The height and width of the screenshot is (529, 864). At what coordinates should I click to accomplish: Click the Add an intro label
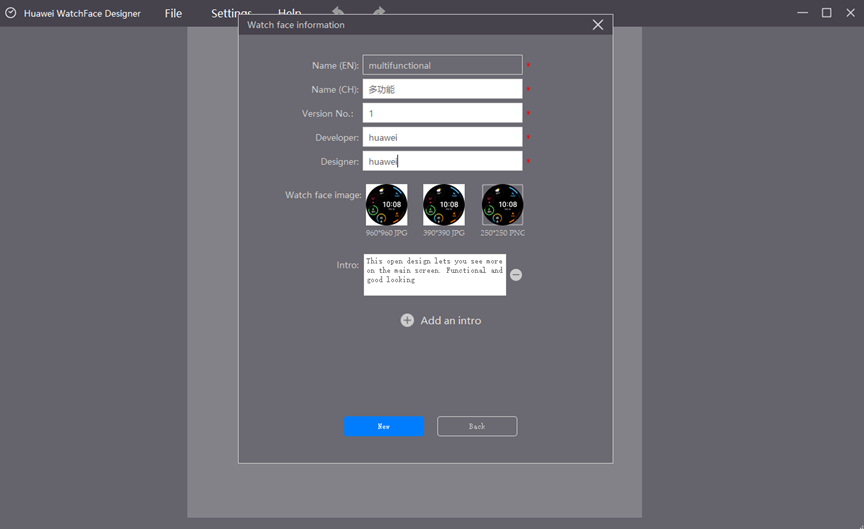pos(451,320)
